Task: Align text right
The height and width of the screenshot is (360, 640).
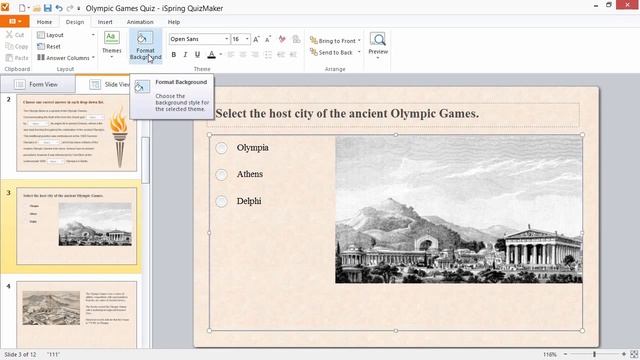Action: 255,54
